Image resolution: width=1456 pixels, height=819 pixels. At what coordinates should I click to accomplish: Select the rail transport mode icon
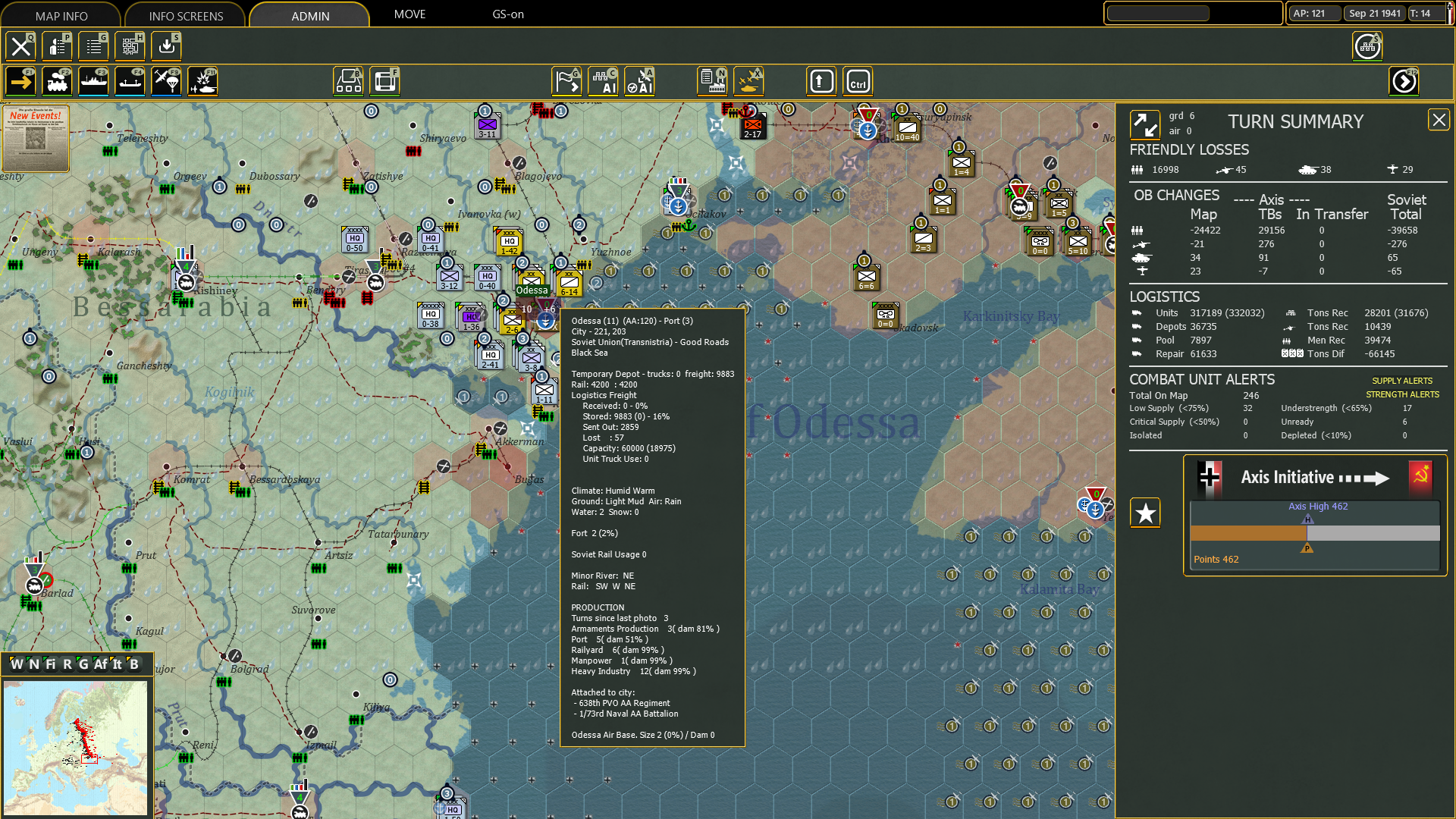point(58,81)
